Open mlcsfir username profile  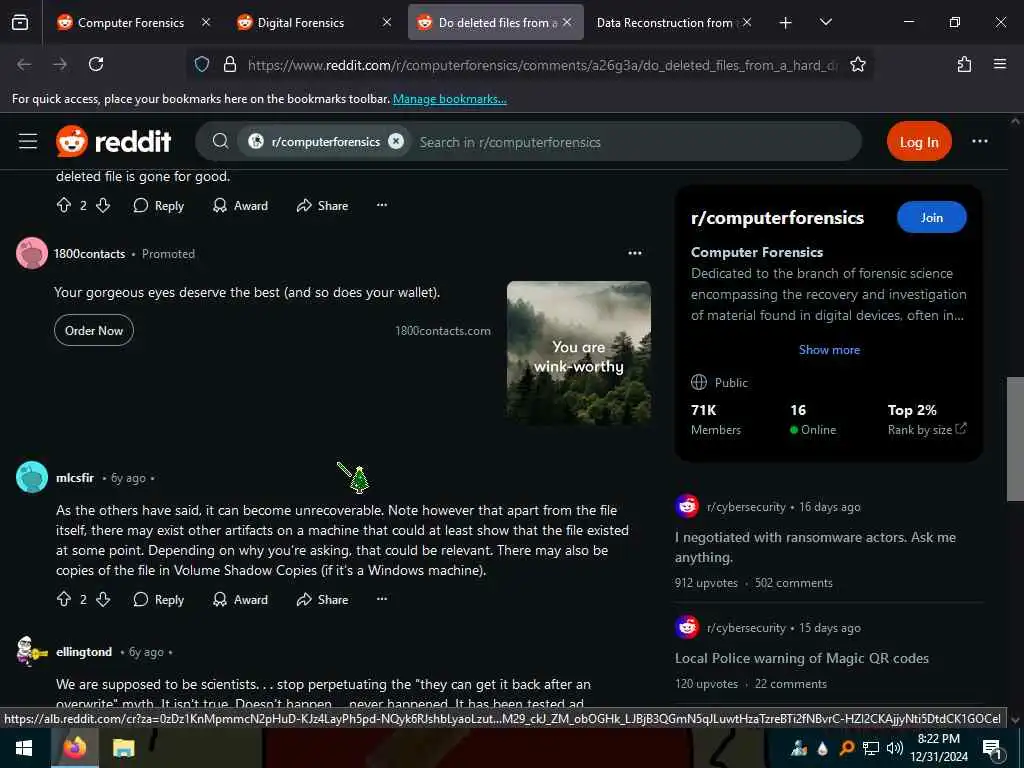click(x=75, y=477)
